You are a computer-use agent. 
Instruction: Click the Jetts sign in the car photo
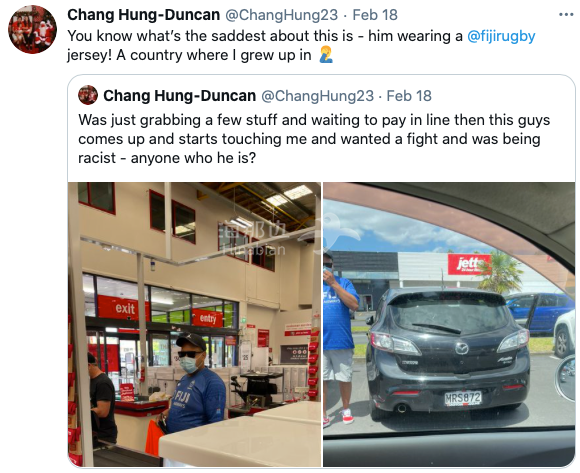click(469, 264)
